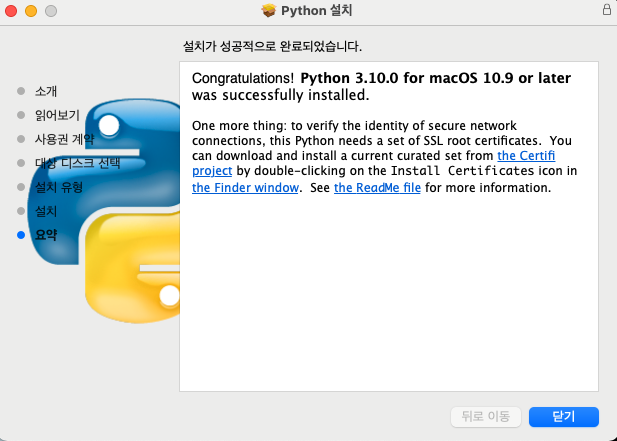The image size is (617, 441).
Task: Click the lock icon in title bar
Action: [607, 9]
